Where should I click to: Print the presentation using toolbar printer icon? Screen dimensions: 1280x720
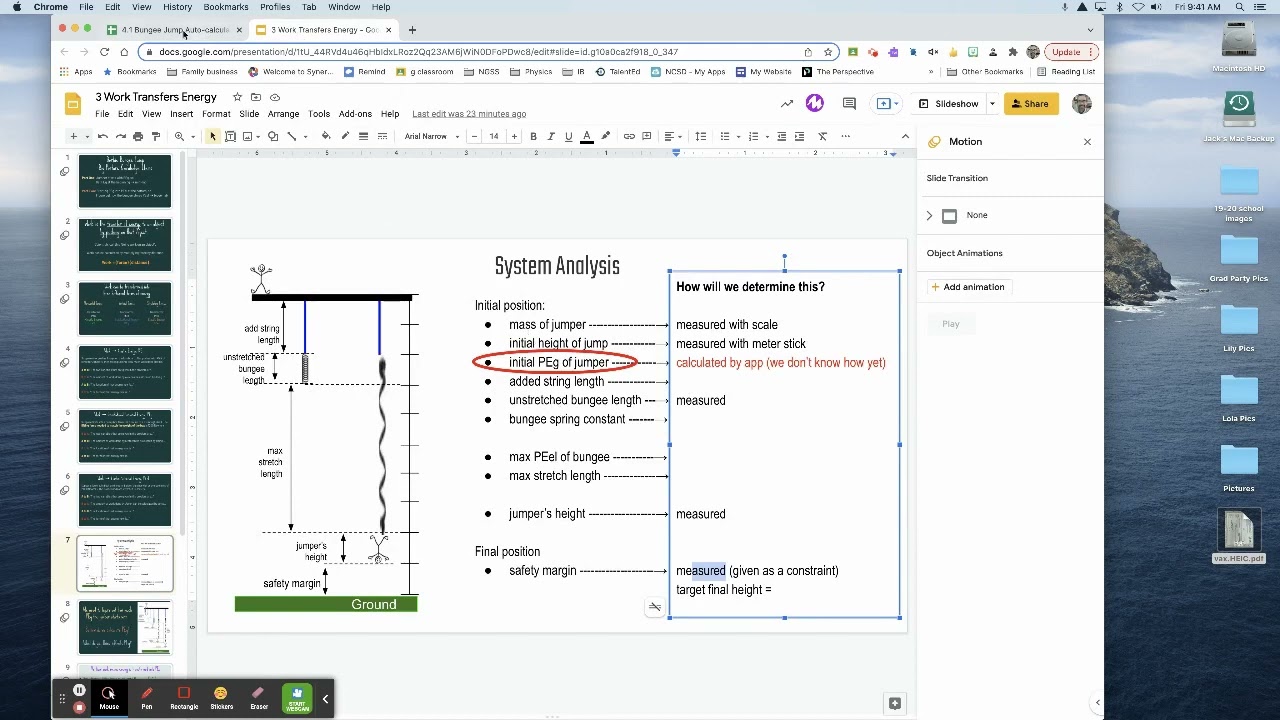pyautogui.click(x=138, y=136)
